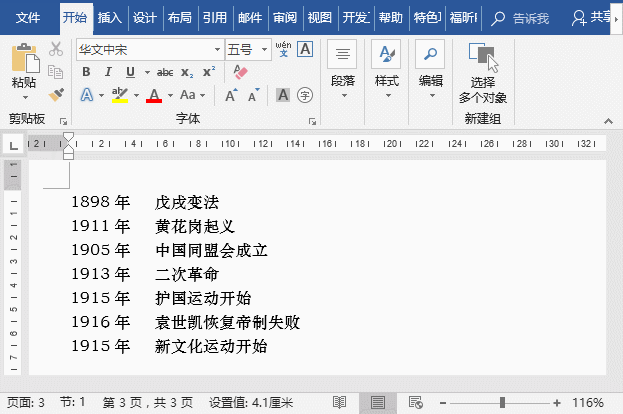623x414 pixels.
Task: Switch to the 视图 ribbon tab
Action: [319, 17]
